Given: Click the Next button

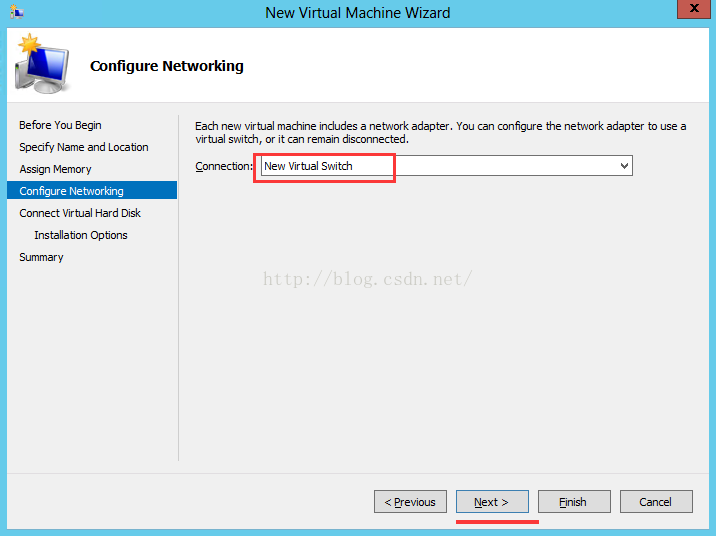Looking at the screenshot, I should [x=492, y=502].
